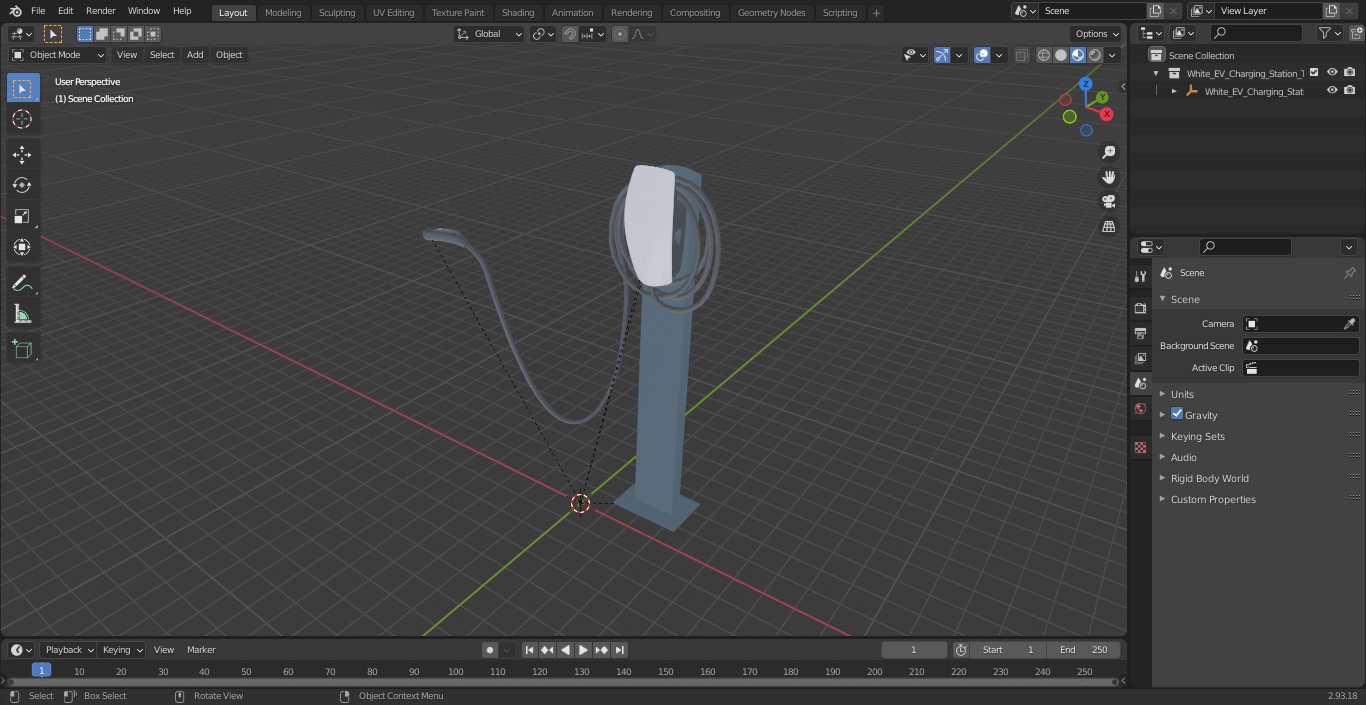Select the Transform tool
The height and width of the screenshot is (705, 1366).
click(22, 247)
